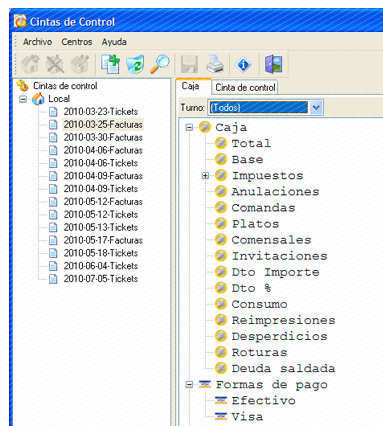Collapse the Formas de pago node
Viewport: 383px width, 426px height.
pyautogui.click(x=189, y=384)
